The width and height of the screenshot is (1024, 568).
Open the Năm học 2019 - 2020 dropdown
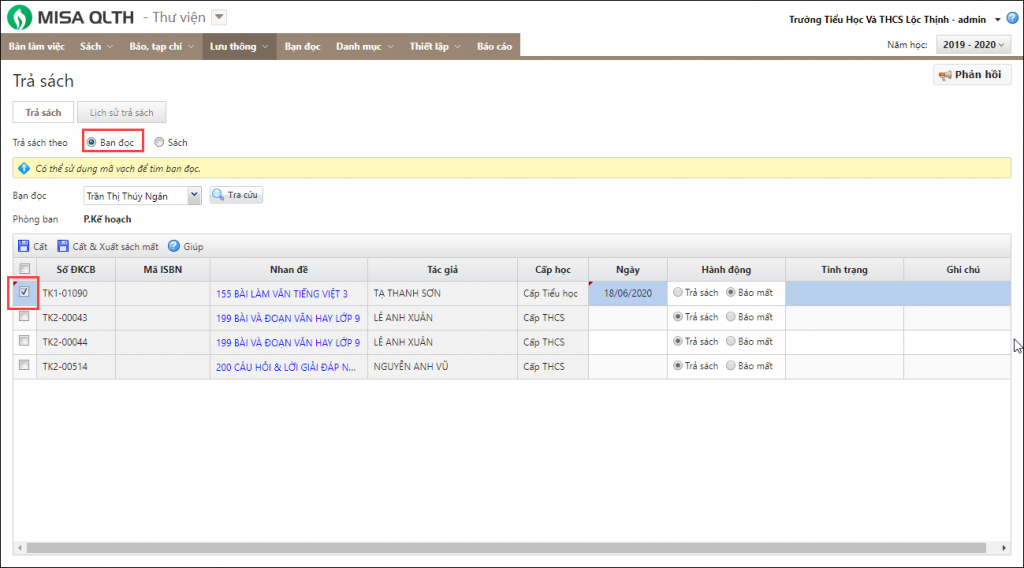pos(972,45)
